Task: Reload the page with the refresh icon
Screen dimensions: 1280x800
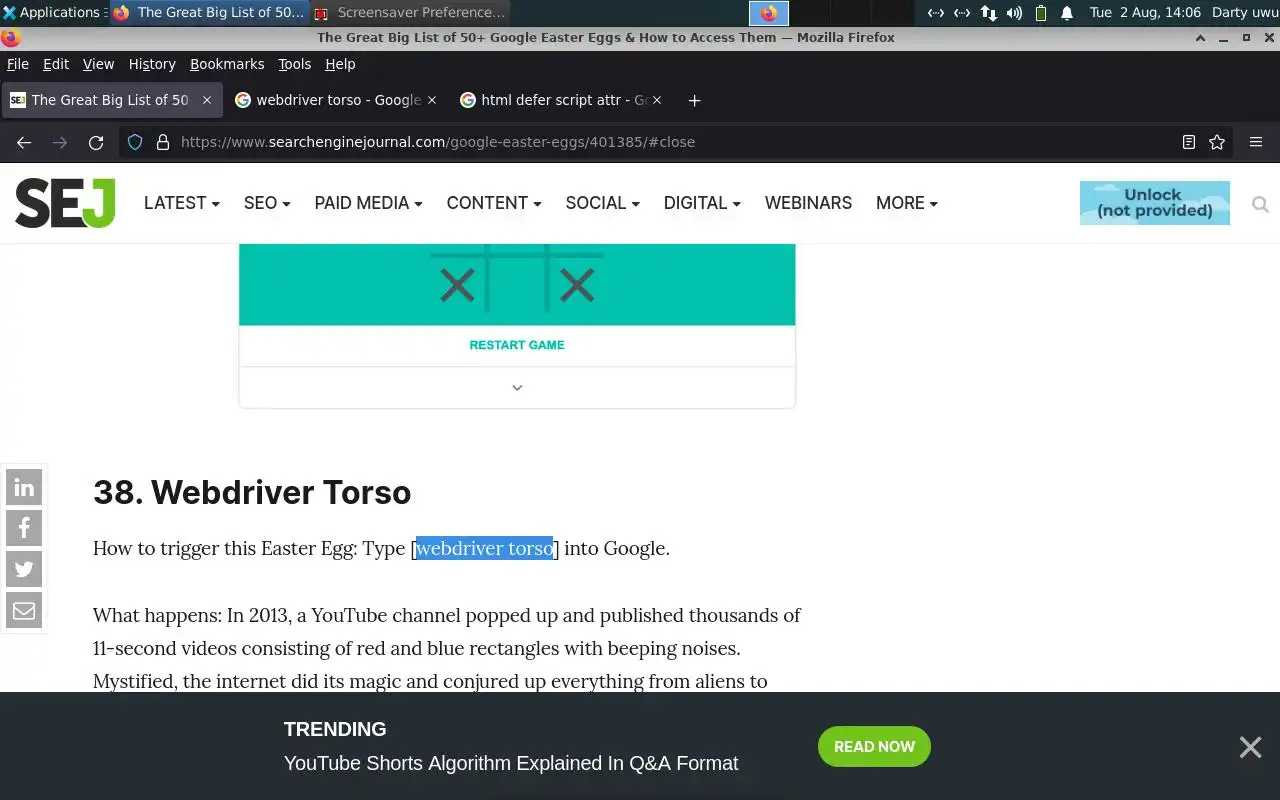Action: tap(96, 142)
